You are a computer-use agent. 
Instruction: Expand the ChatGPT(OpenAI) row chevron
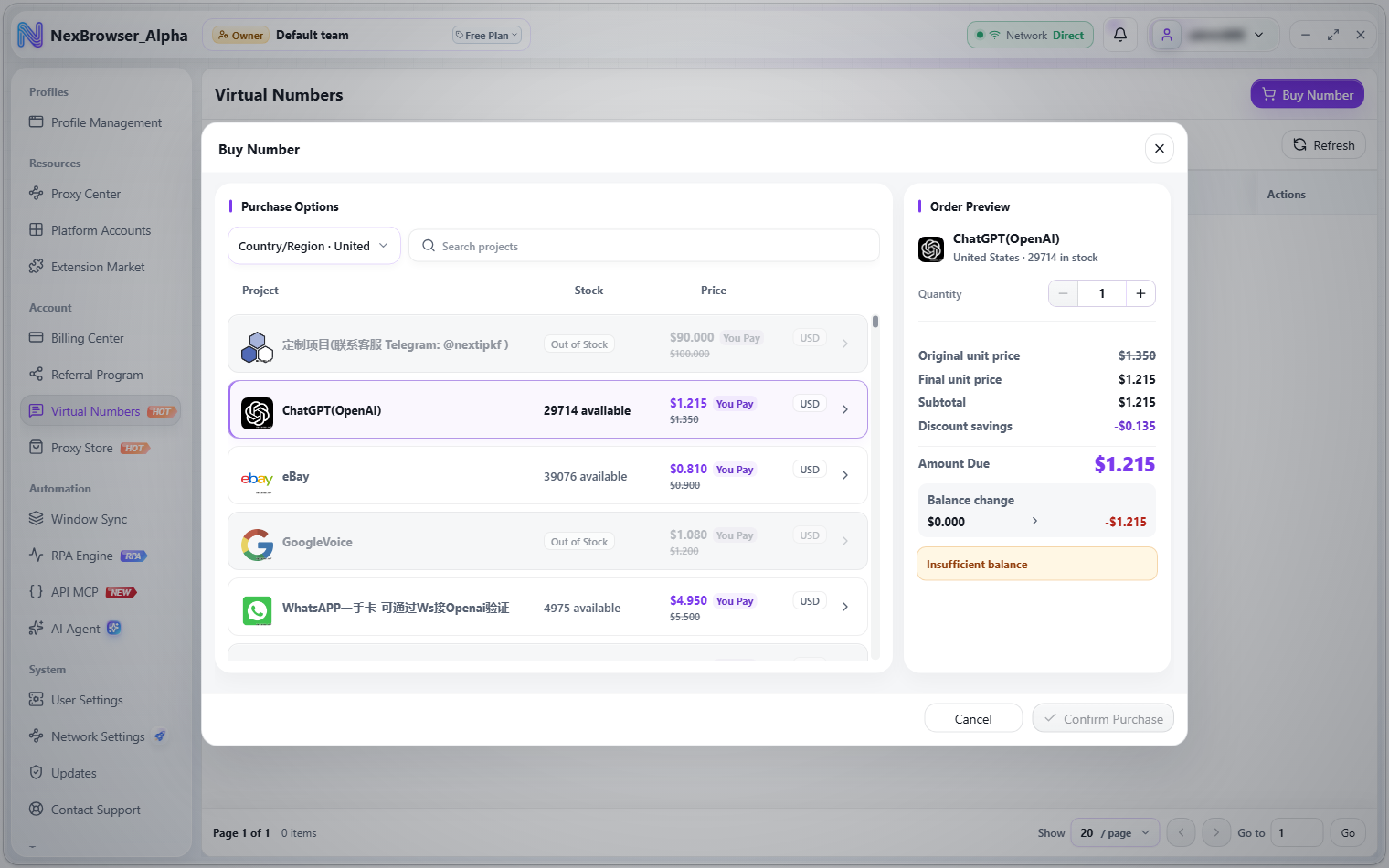click(845, 409)
